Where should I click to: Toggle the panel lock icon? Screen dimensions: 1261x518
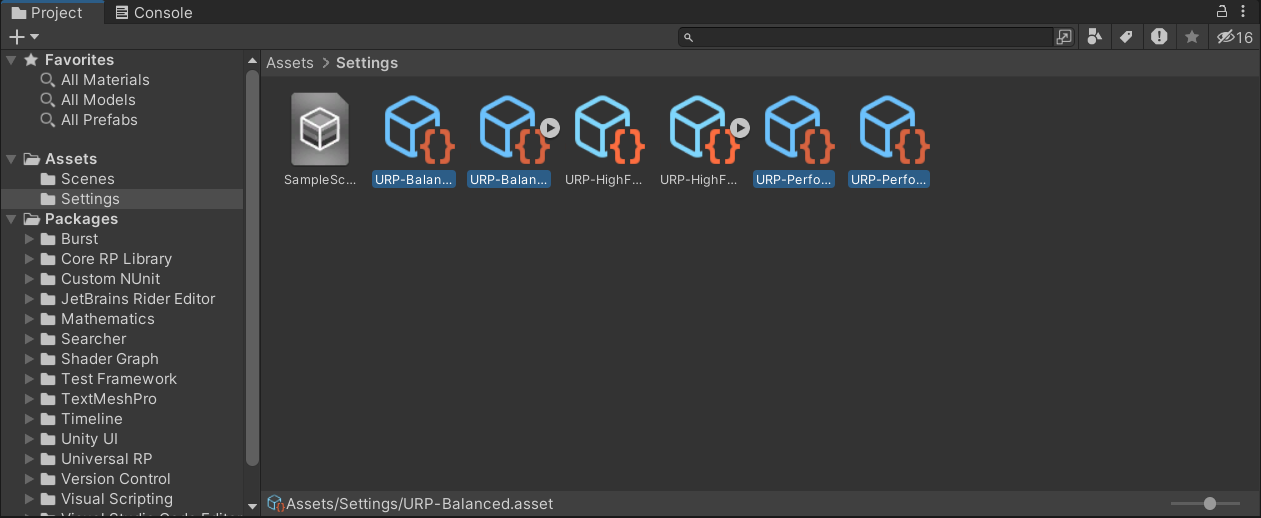point(1221,12)
